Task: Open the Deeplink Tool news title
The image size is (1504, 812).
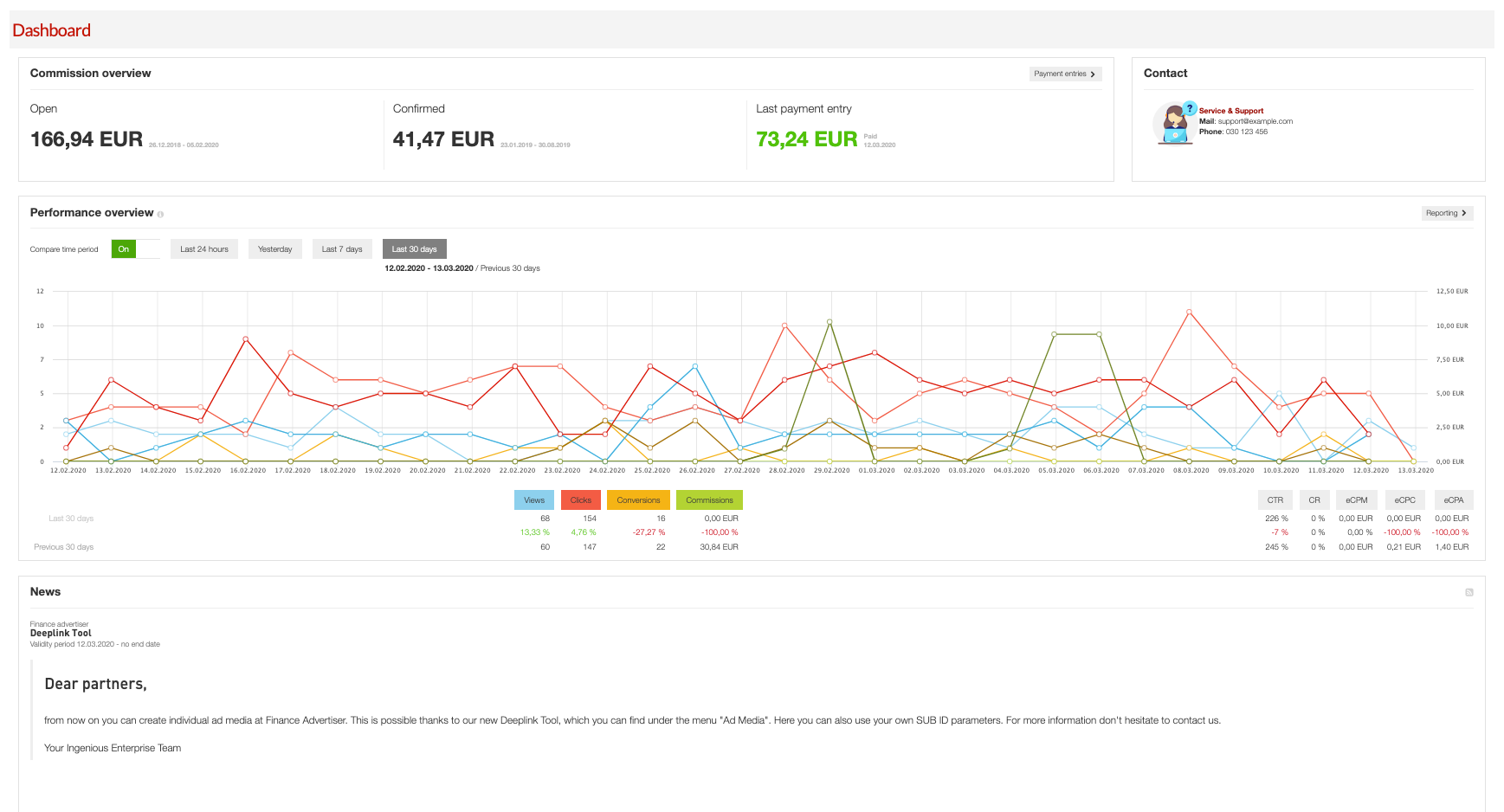Action: [61, 633]
